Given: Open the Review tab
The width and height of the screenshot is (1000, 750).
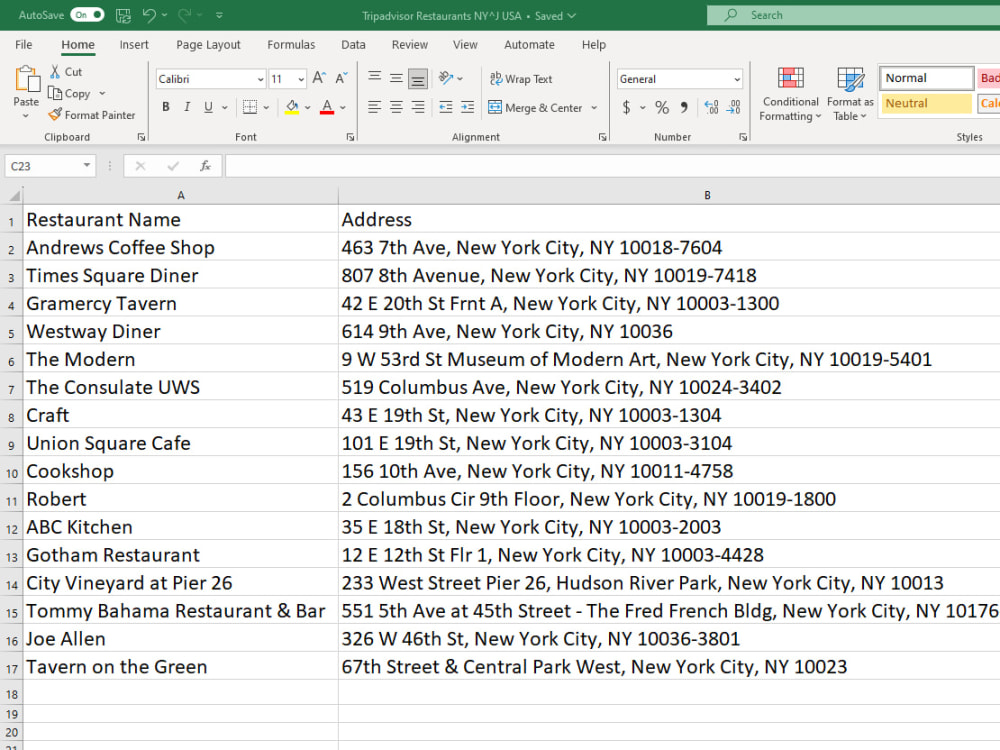Looking at the screenshot, I should (409, 45).
